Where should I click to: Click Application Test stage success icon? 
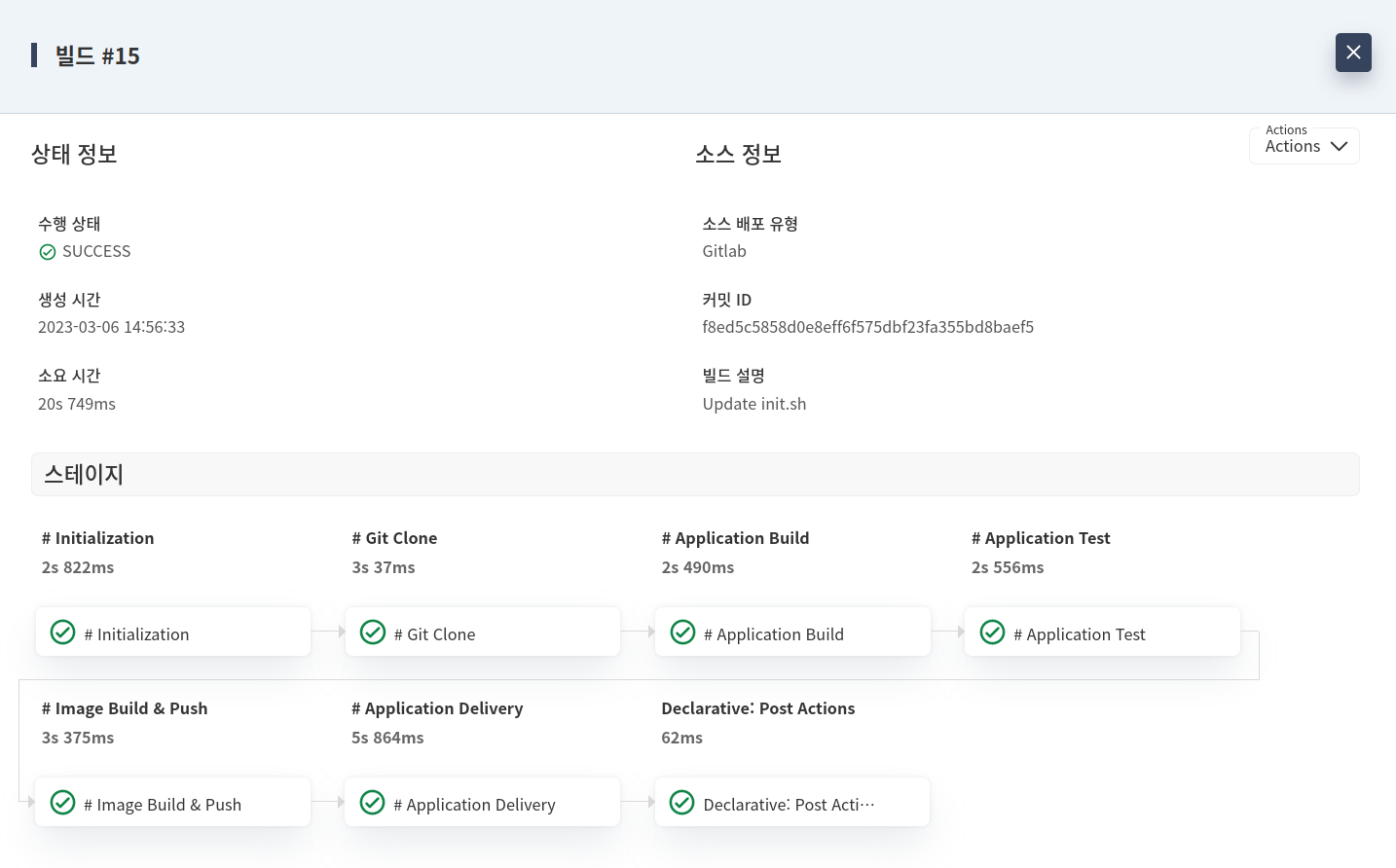pos(992,633)
